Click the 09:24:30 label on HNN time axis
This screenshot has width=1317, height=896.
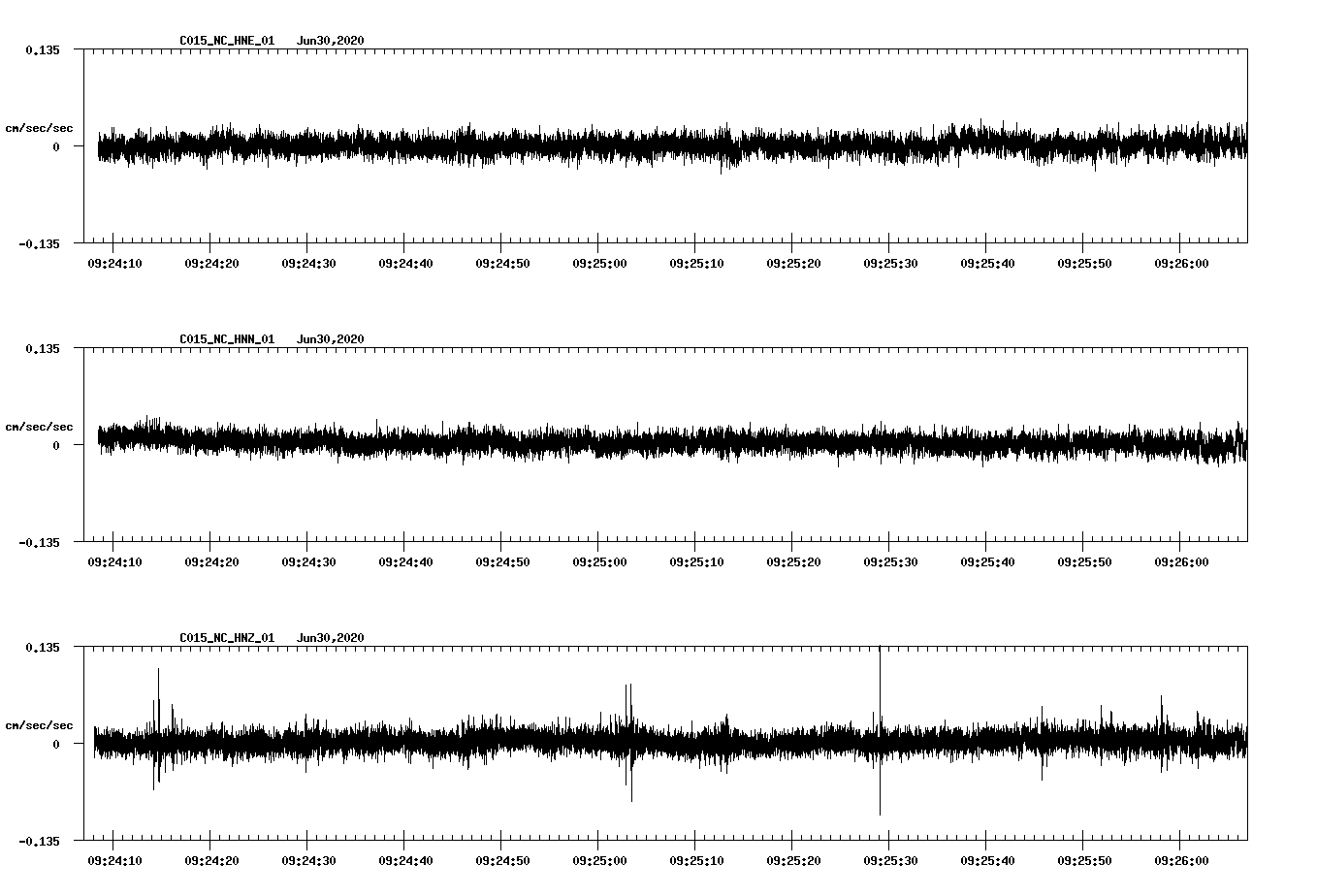[308, 561]
